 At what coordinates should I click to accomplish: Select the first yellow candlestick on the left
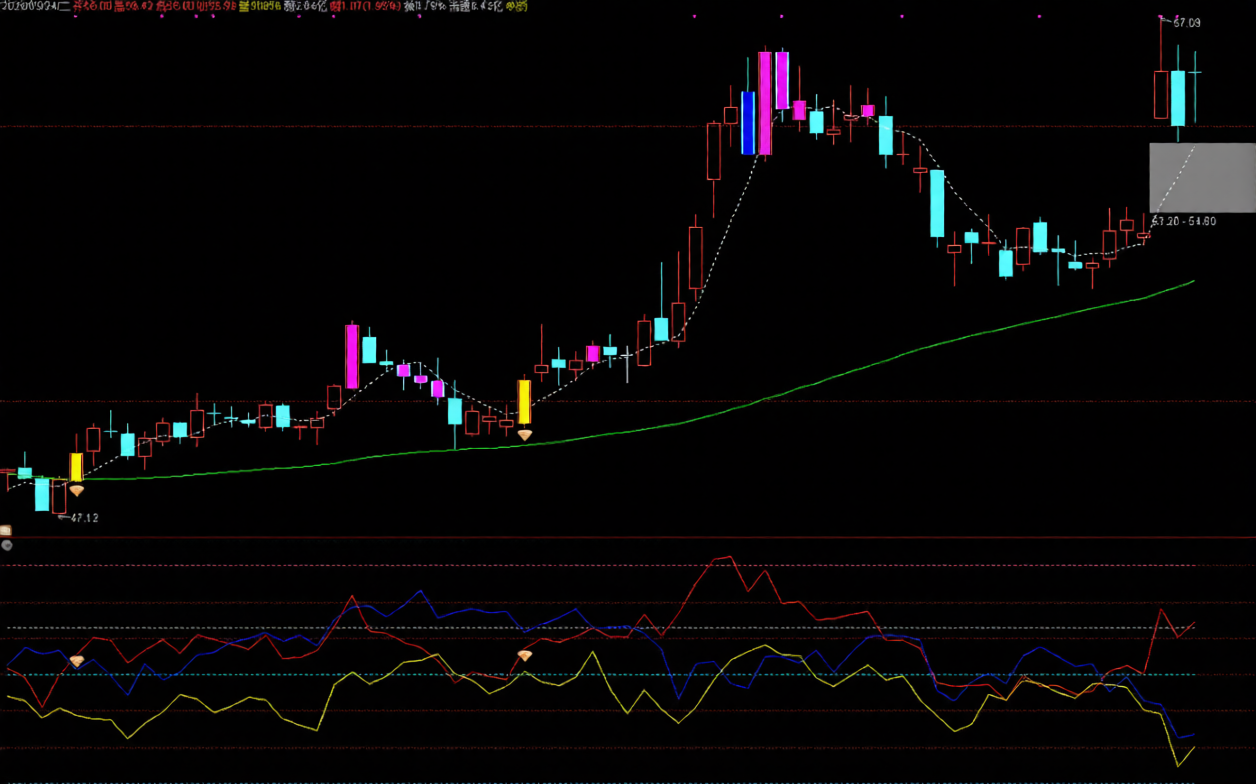coord(76,467)
